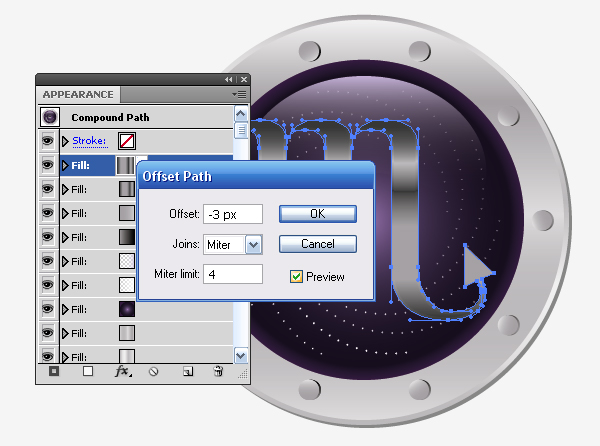Expand Fill row directly below purple-swatch Fill
The width and height of the screenshot is (600, 446).
click(x=65, y=333)
